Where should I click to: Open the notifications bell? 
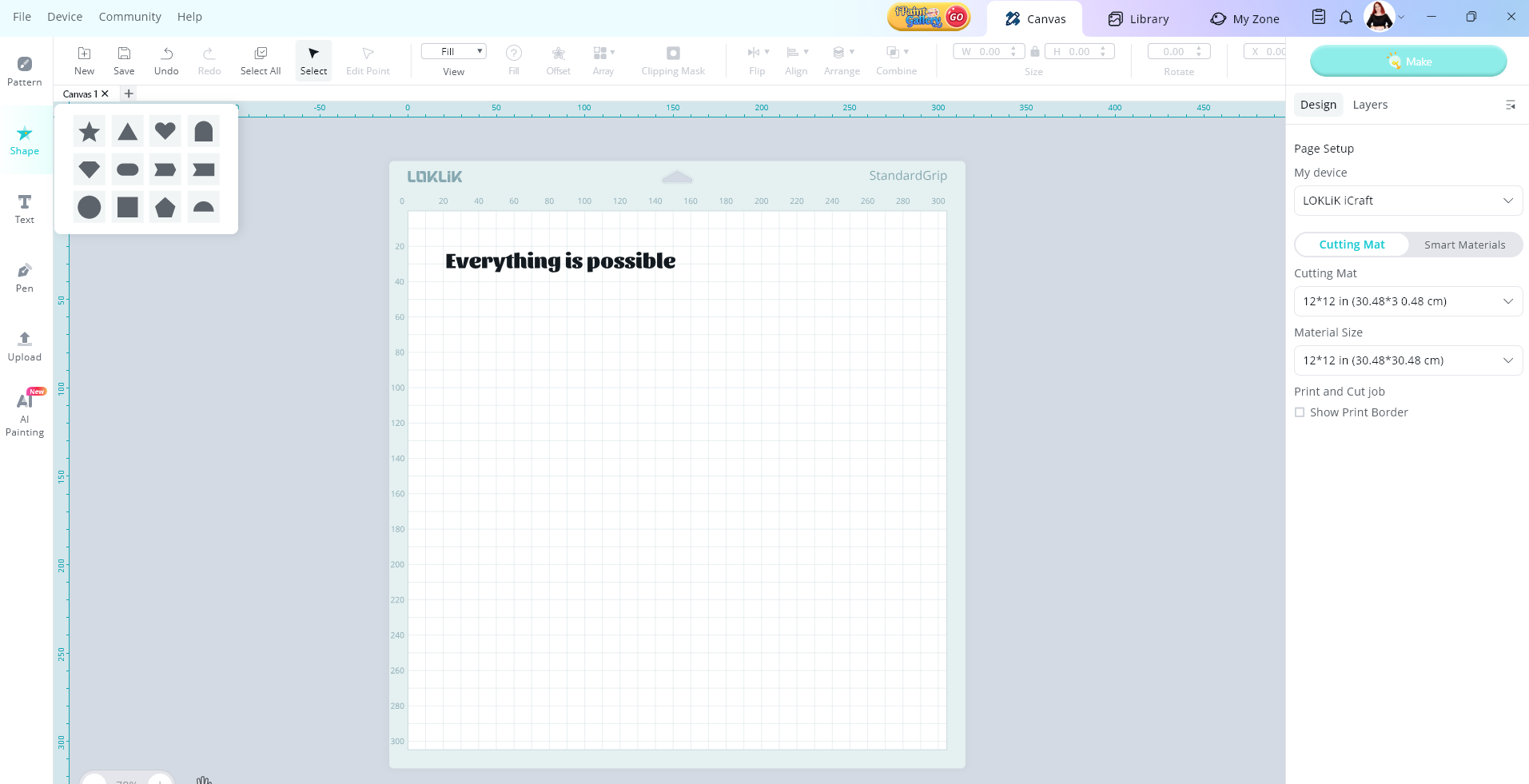(x=1346, y=18)
